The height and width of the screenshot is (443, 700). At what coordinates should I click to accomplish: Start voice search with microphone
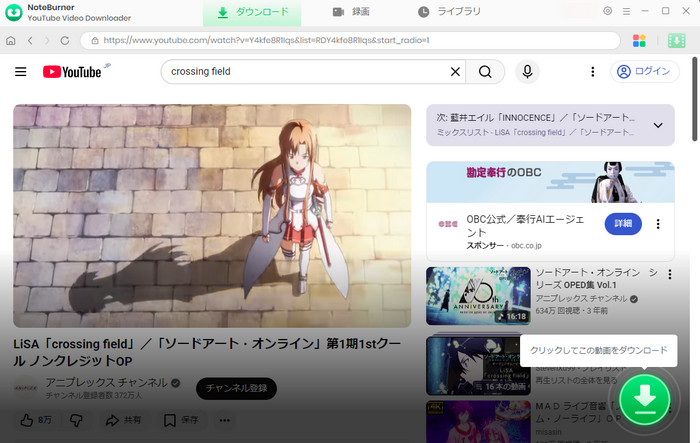tap(527, 71)
